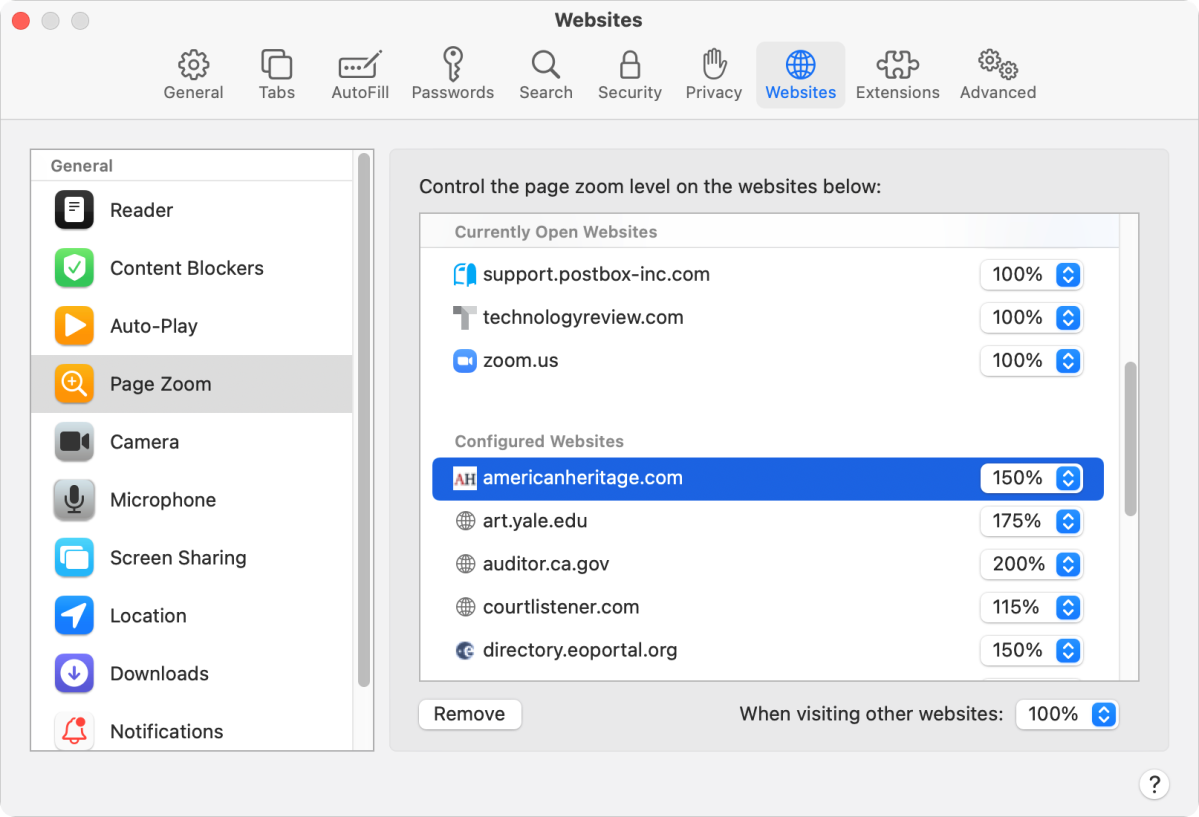Select Content Blockers in the sidebar
1199x817 pixels.
pyautogui.click(x=192, y=268)
